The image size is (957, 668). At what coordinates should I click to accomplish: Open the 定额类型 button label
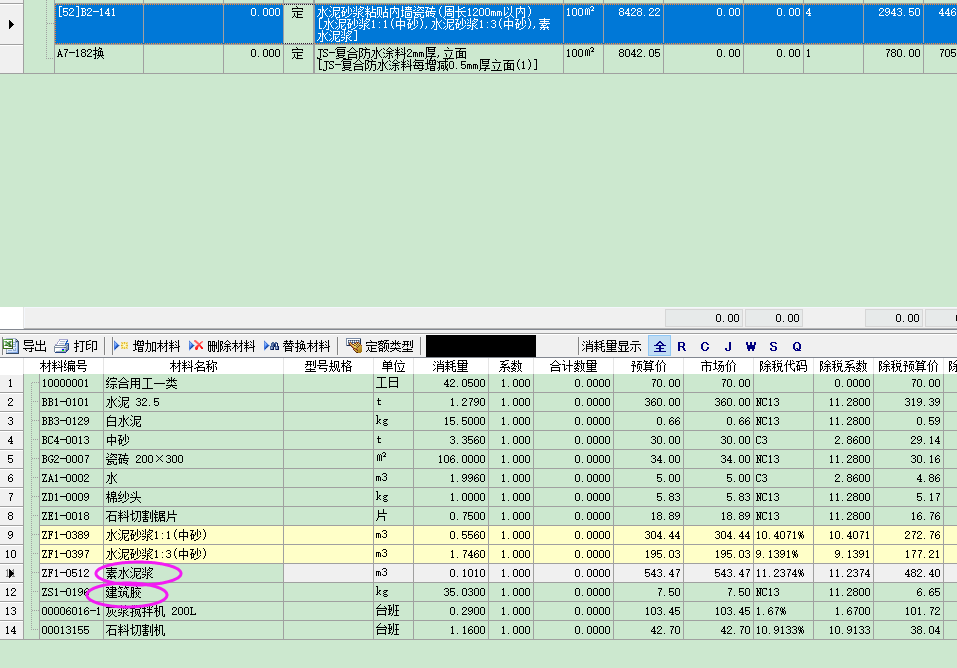(x=389, y=347)
